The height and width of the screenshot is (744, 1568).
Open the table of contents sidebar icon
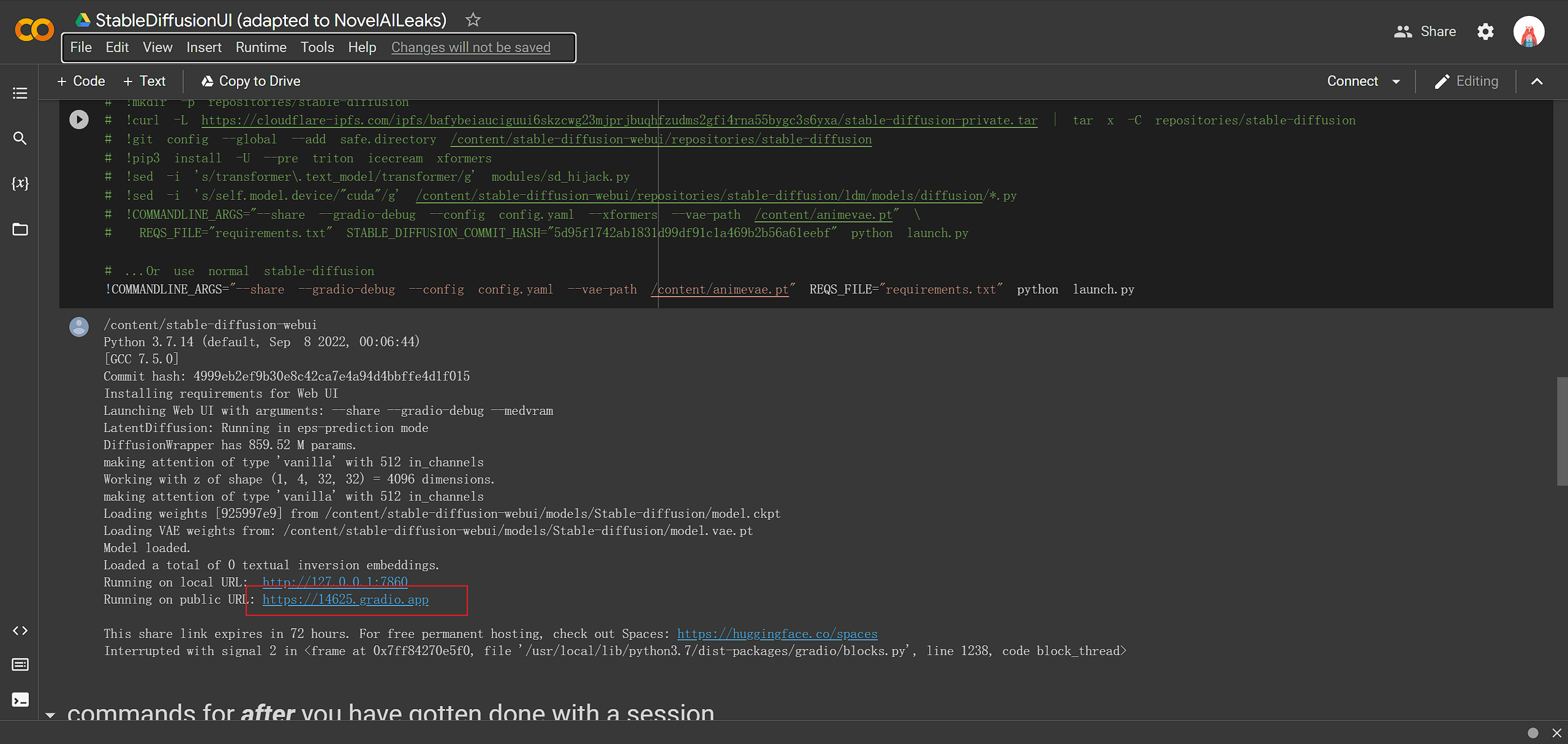click(x=20, y=93)
